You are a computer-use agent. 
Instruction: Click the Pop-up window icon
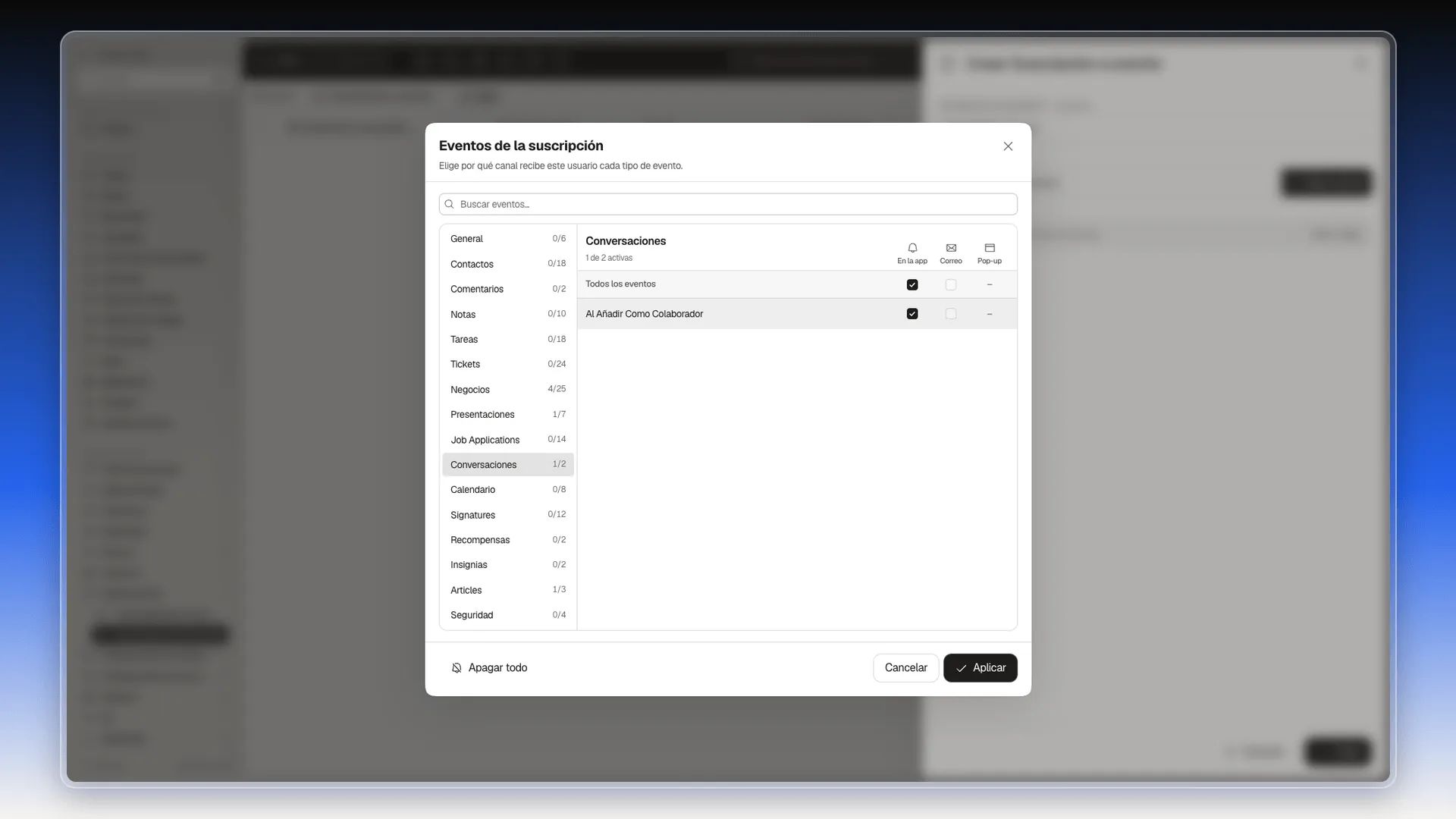990,248
